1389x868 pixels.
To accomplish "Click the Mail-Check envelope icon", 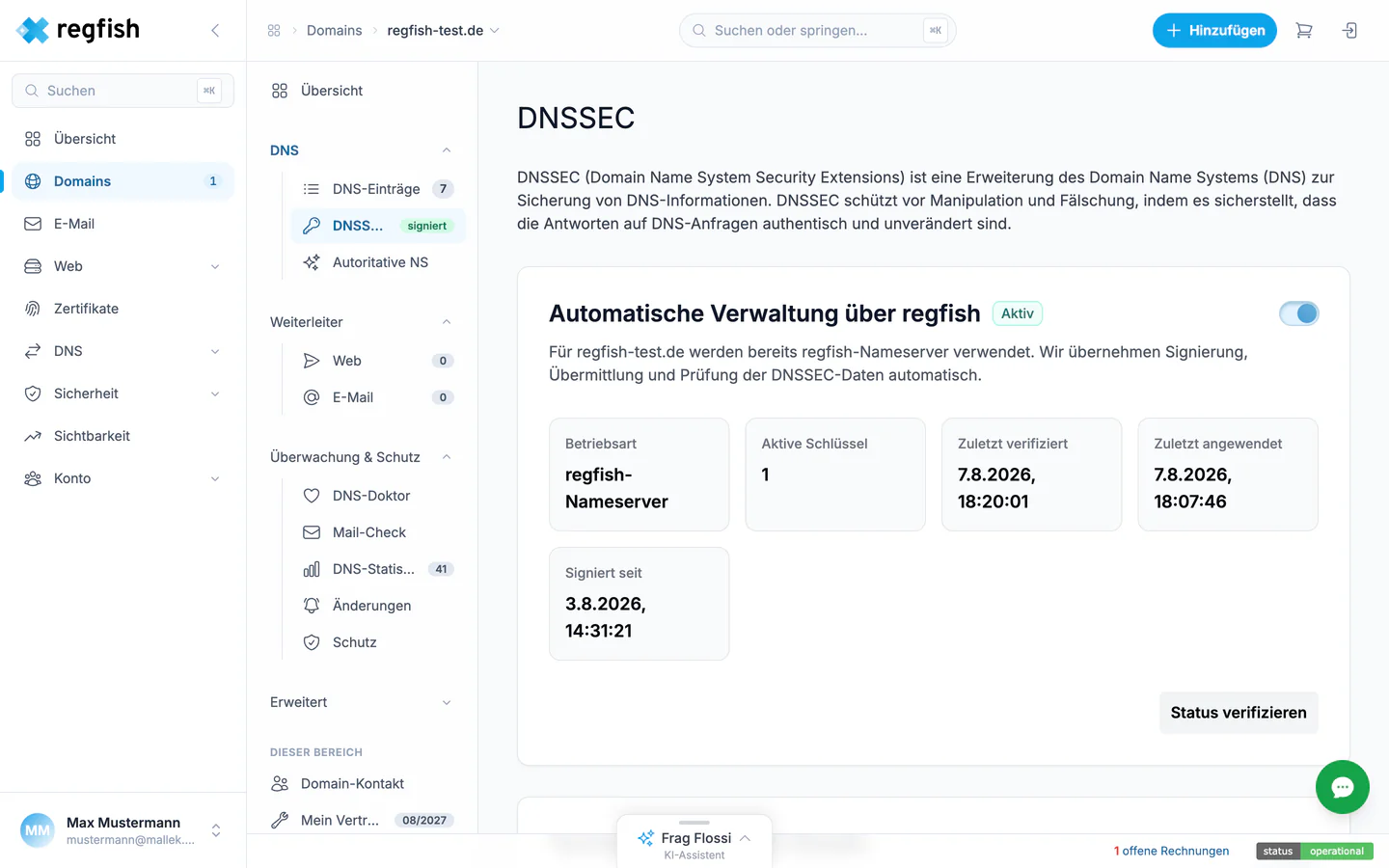I will point(312,532).
